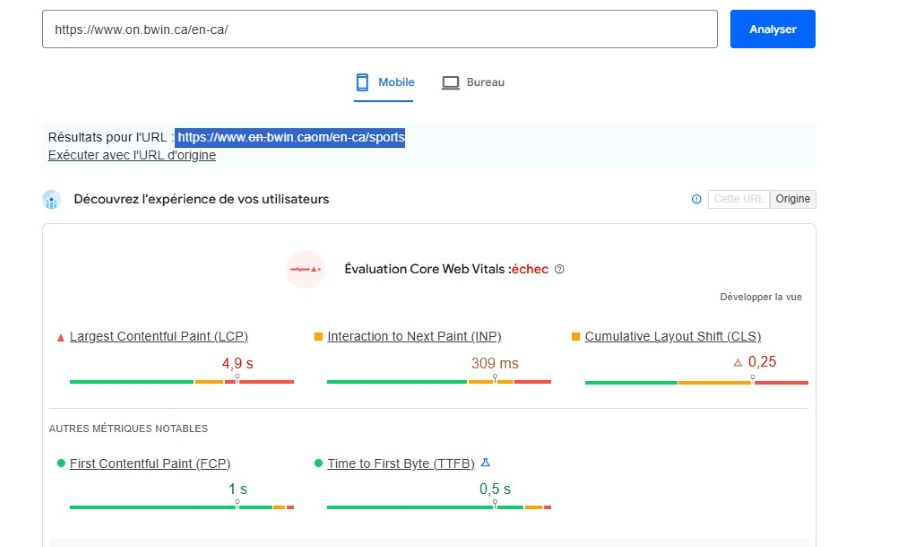This screenshot has width=900, height=547.
Task: Open Time to First Byte (TTFB) link
Action: point(401,464)
